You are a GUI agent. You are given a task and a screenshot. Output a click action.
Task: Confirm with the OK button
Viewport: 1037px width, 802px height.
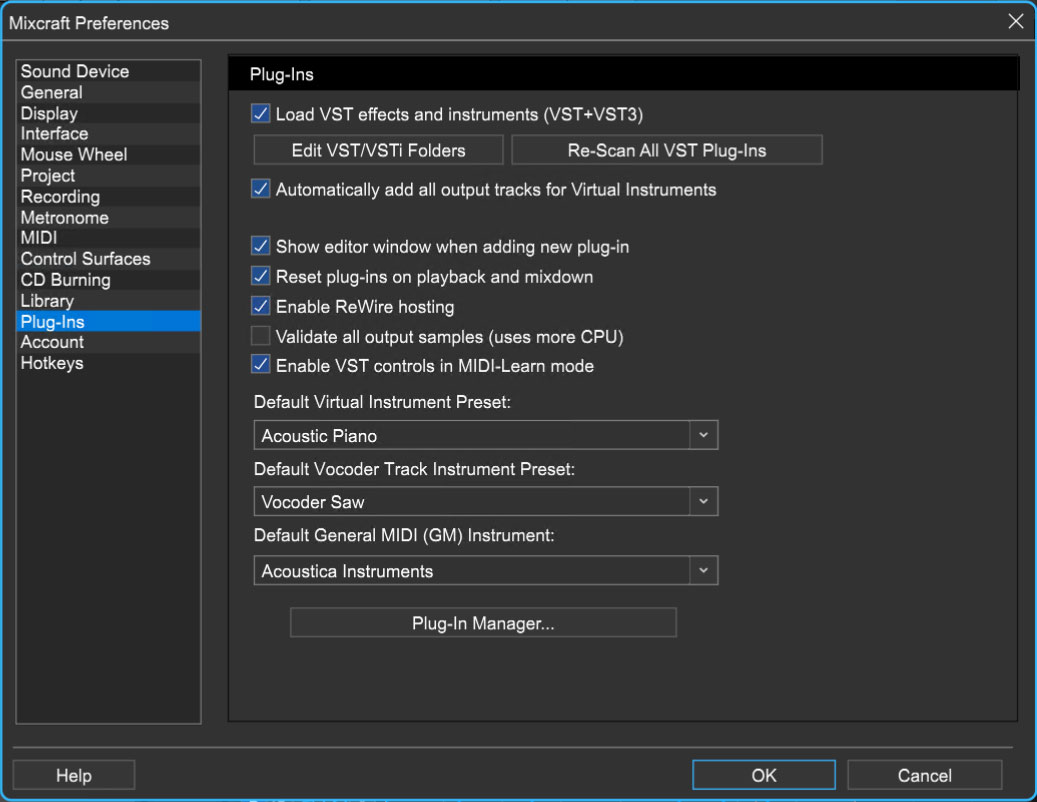tap(764, 775)
